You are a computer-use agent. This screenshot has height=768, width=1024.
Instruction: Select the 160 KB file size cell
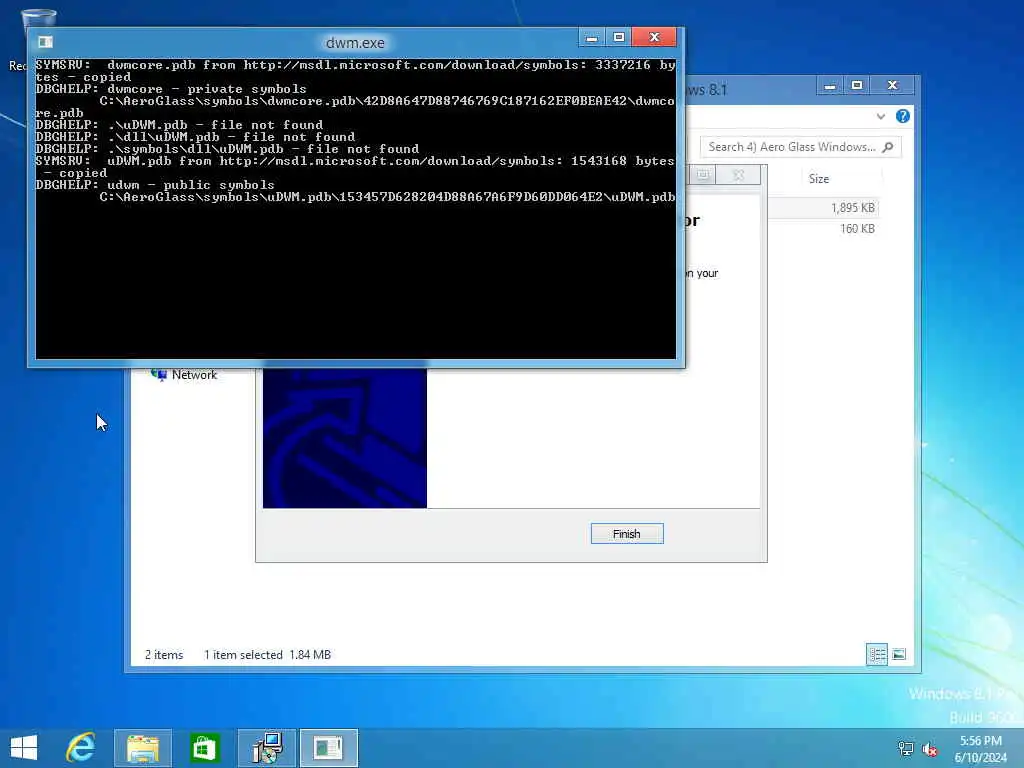pos(857,229)
